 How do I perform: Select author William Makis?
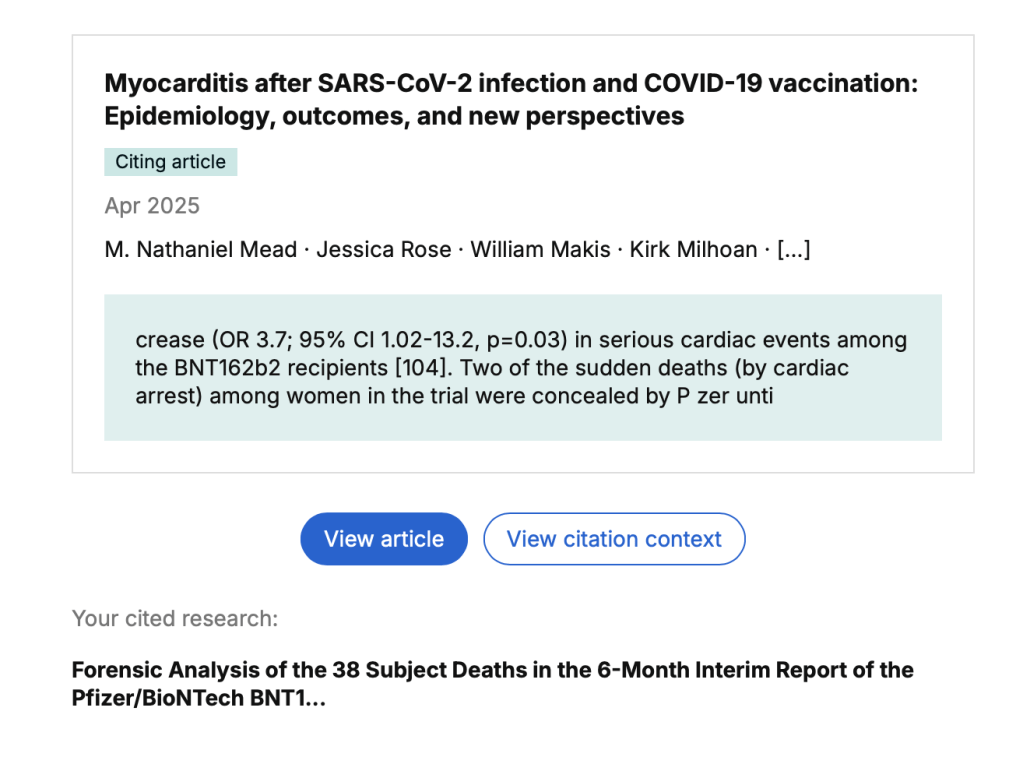[540, 250]
